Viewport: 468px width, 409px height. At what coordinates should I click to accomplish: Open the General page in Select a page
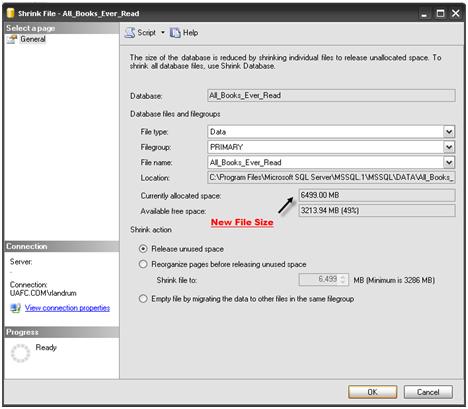pos(33,39)
